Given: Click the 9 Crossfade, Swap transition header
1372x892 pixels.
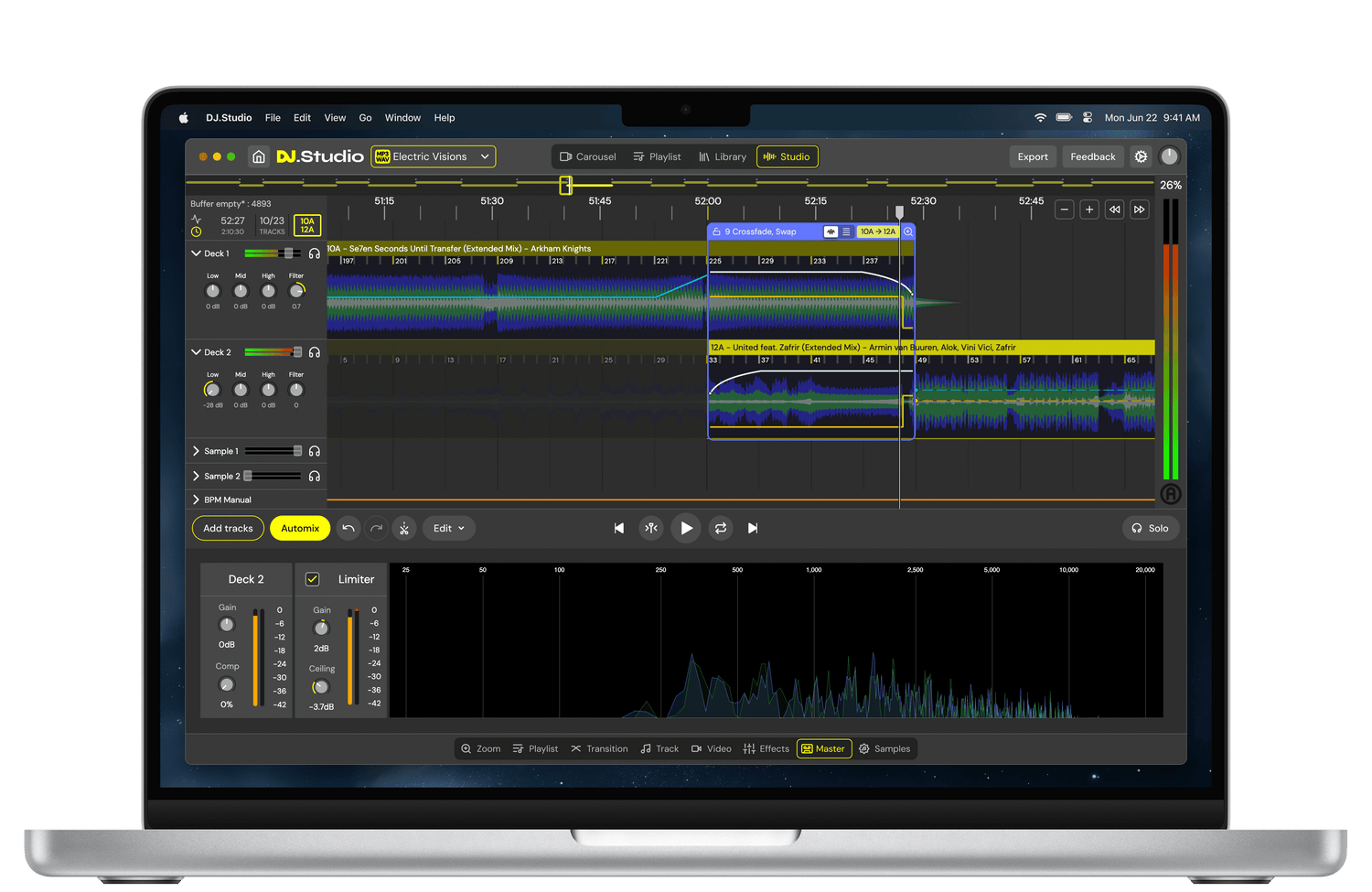Looking at the screenshot, I should (x=761, y=231).
